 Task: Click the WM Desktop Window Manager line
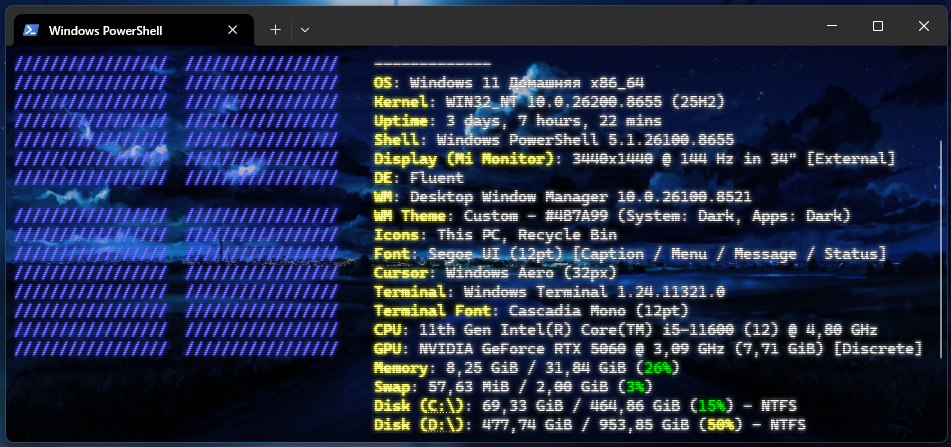(563, 197)
